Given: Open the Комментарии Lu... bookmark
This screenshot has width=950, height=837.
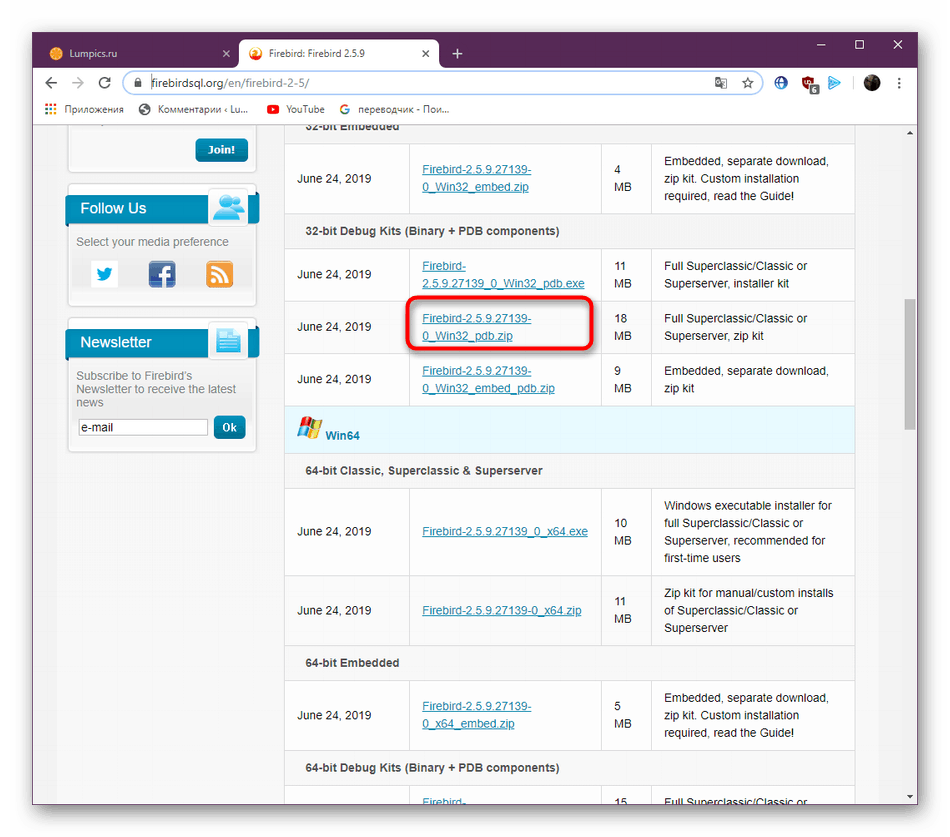Looking at the screenshot, I should (x=193, y=109).
